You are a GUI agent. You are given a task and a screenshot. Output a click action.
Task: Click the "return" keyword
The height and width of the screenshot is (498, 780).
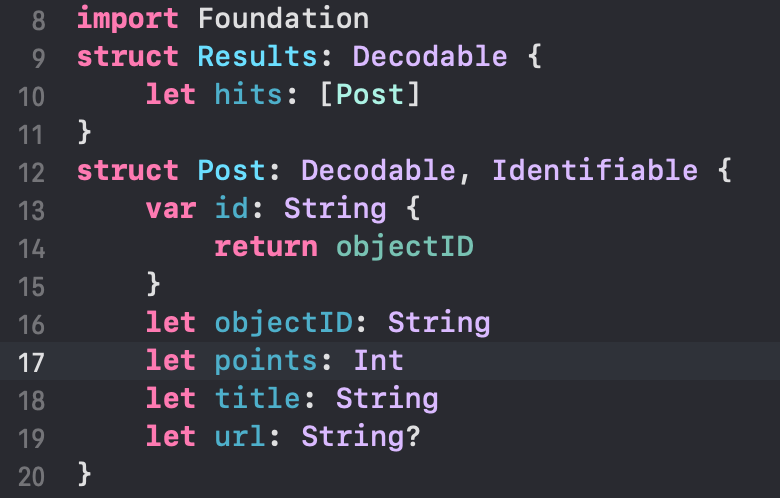(266, 246)
